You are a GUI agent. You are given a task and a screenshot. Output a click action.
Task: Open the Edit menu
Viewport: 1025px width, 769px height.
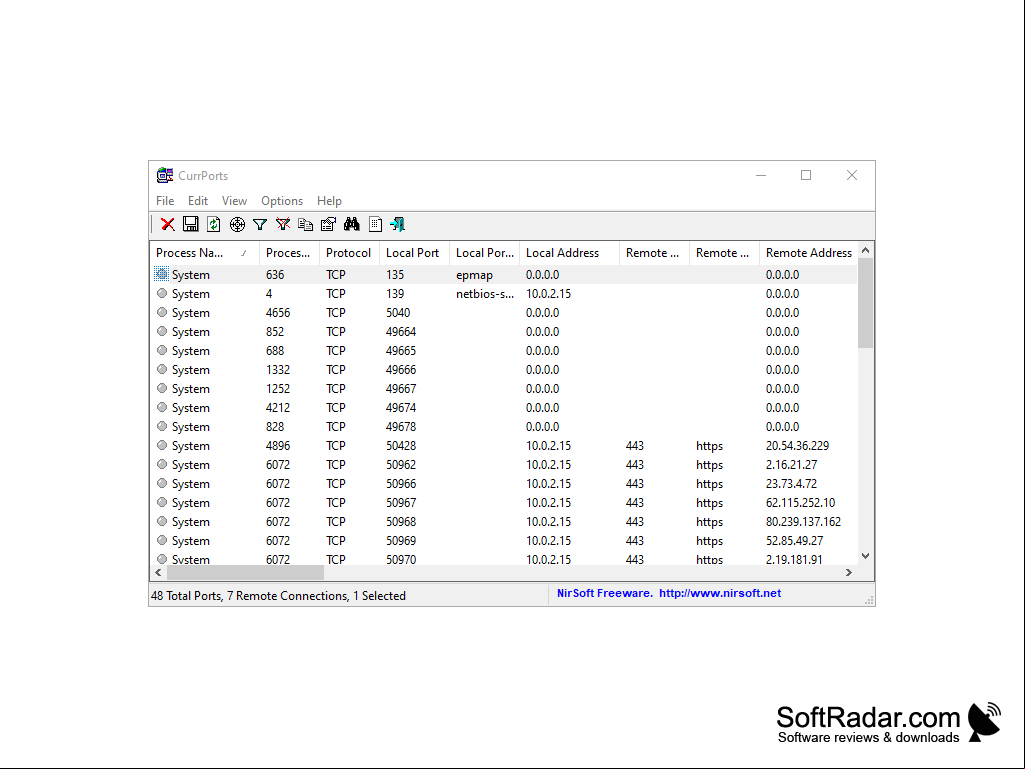[198, 201]
